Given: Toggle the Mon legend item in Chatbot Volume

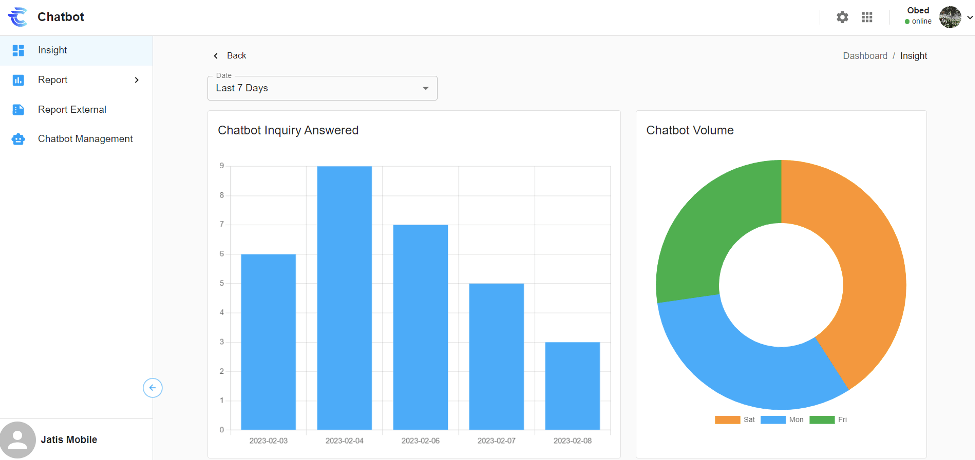Looking at the screenshot, I should (x=783, y=419).
